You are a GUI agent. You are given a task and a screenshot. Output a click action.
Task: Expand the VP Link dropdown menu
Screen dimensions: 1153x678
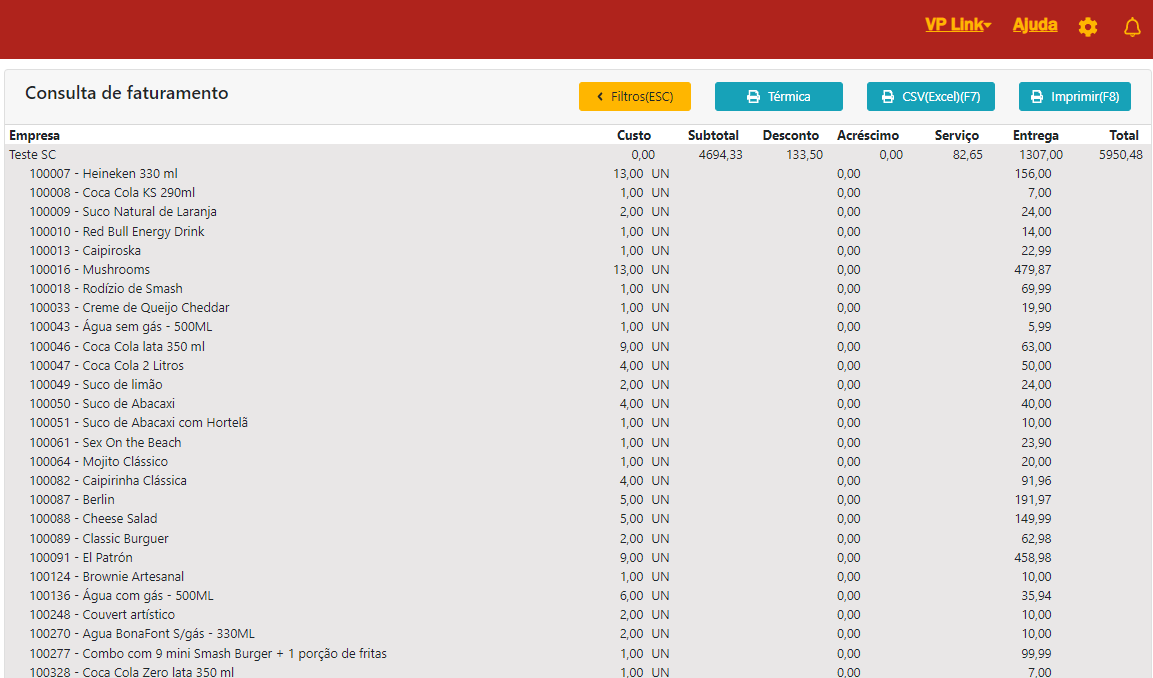point(957,25)
